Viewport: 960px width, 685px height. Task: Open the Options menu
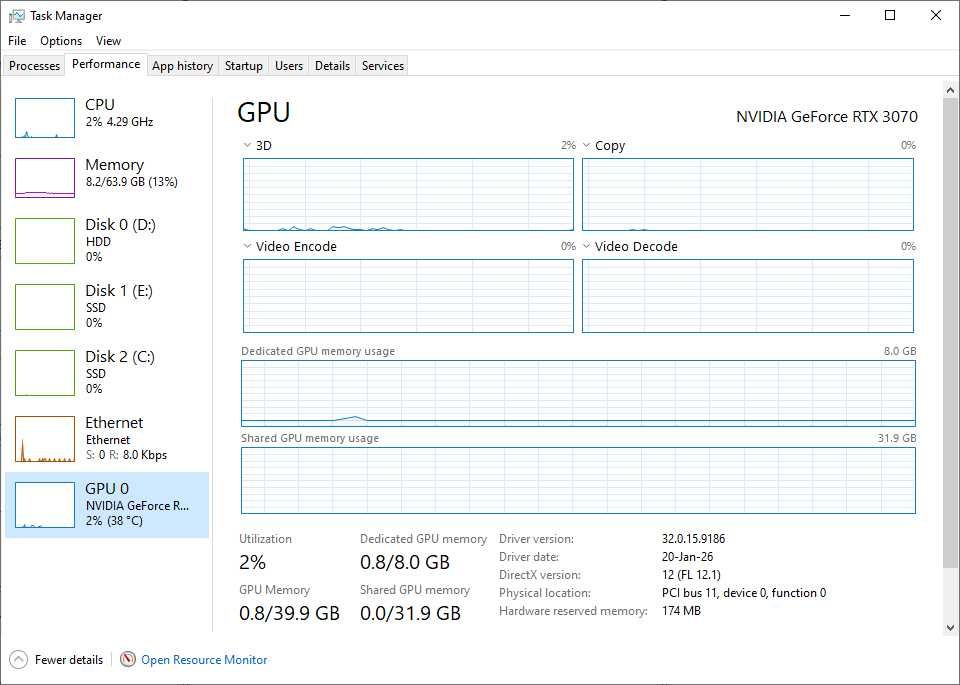point(61,41)
